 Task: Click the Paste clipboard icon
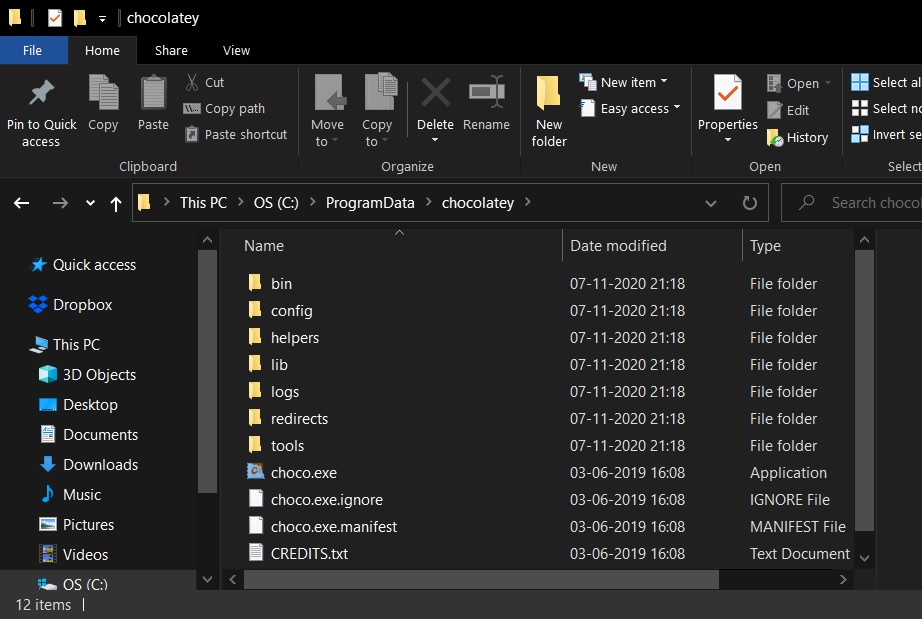click(x=153, y=95)
